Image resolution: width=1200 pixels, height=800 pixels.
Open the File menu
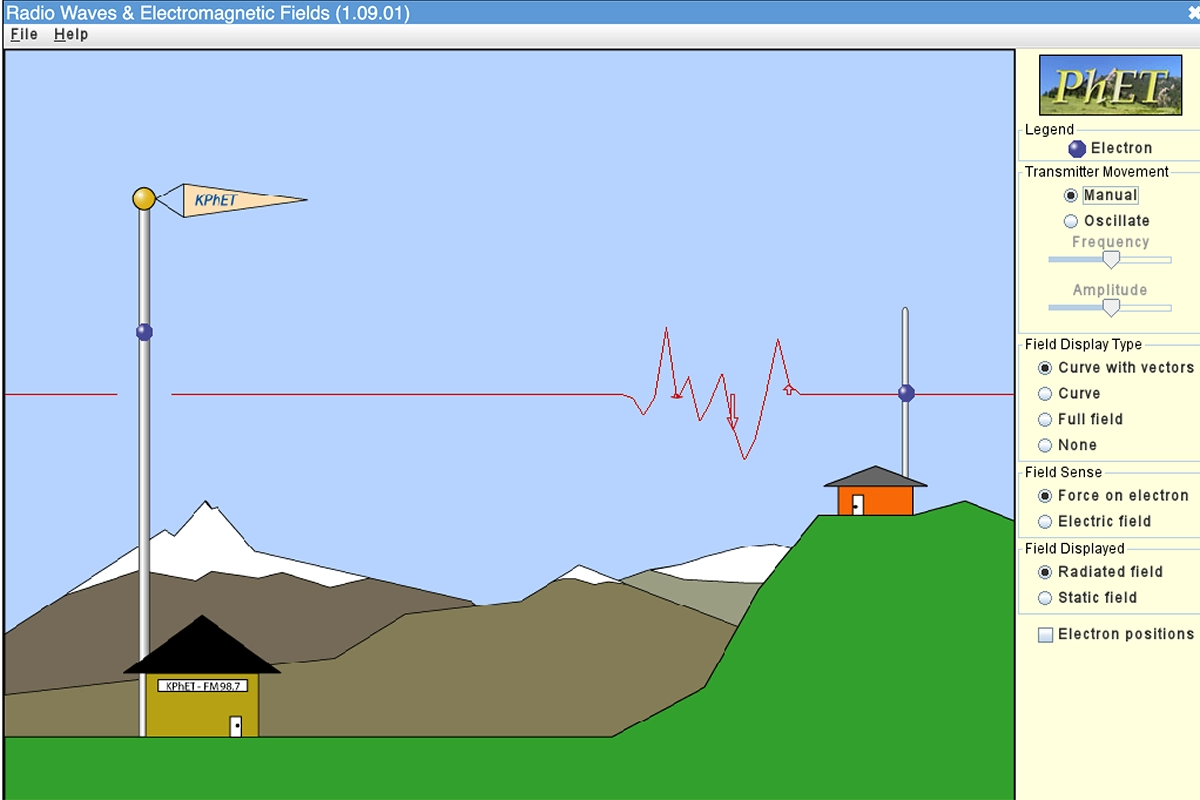pos(24,34)
